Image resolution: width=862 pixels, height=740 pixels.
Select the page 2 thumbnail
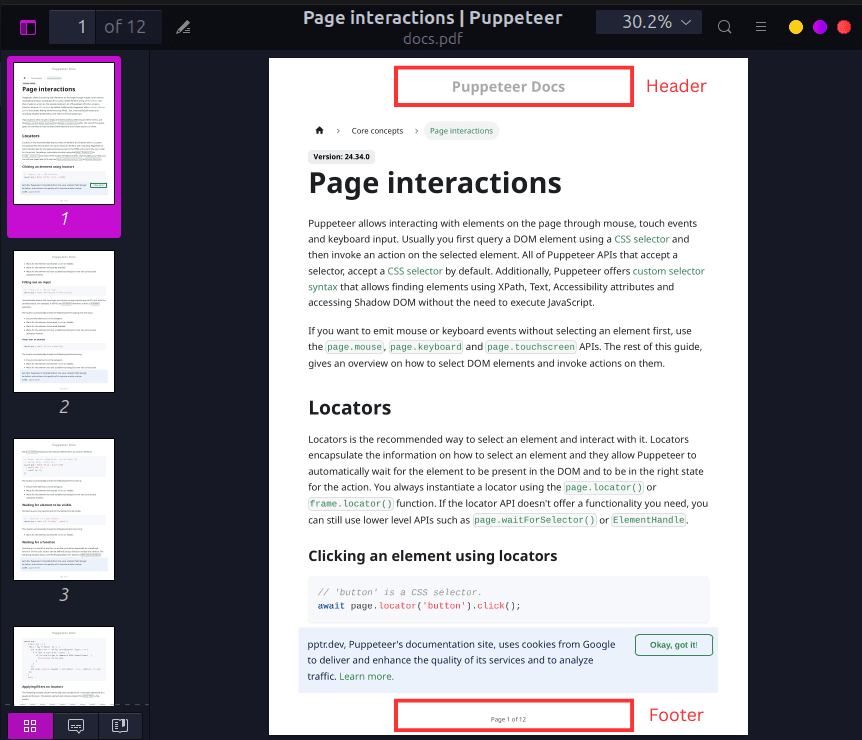coord(63,322)
